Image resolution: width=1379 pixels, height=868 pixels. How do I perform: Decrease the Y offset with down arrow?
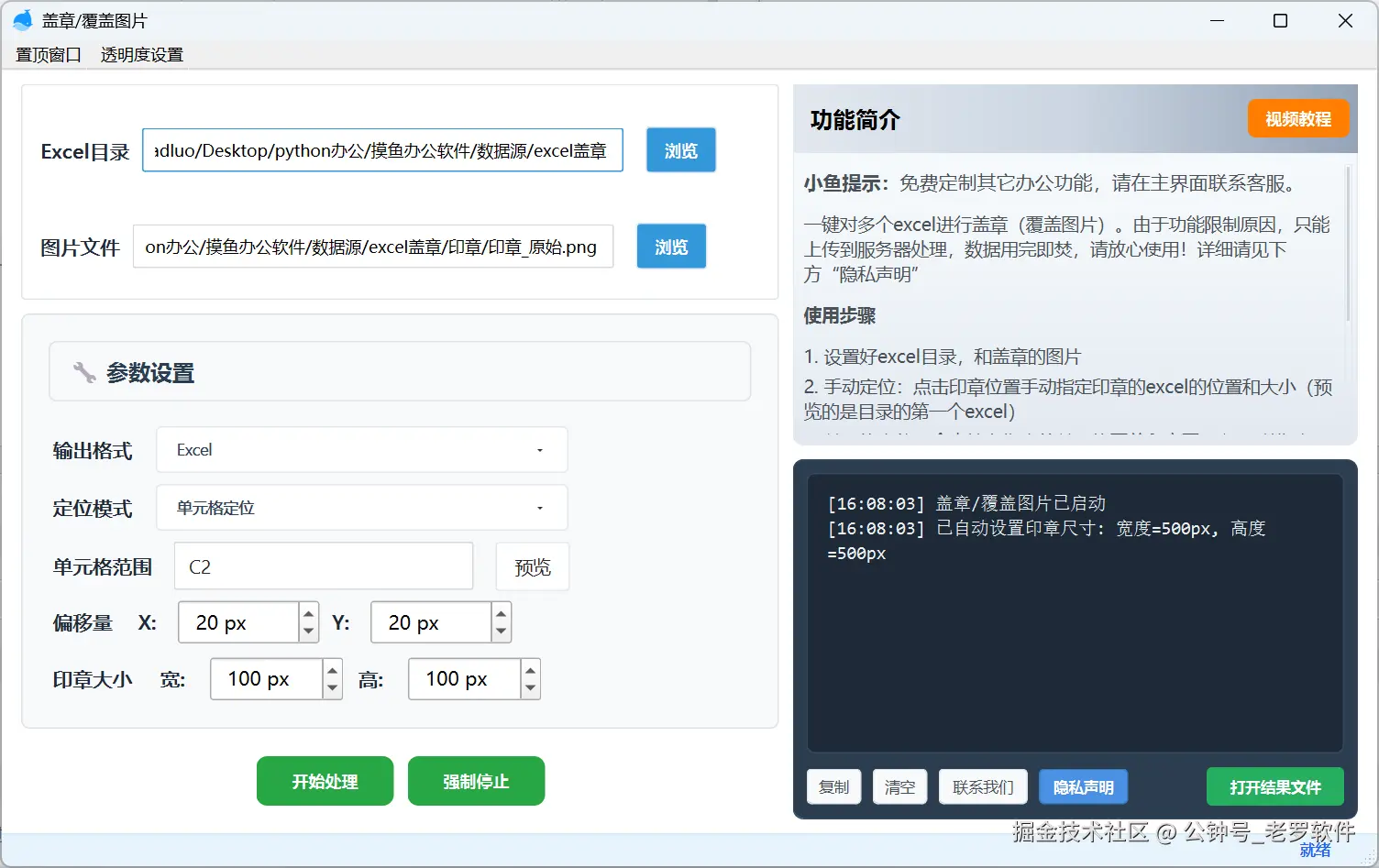(x=502, y=632)
